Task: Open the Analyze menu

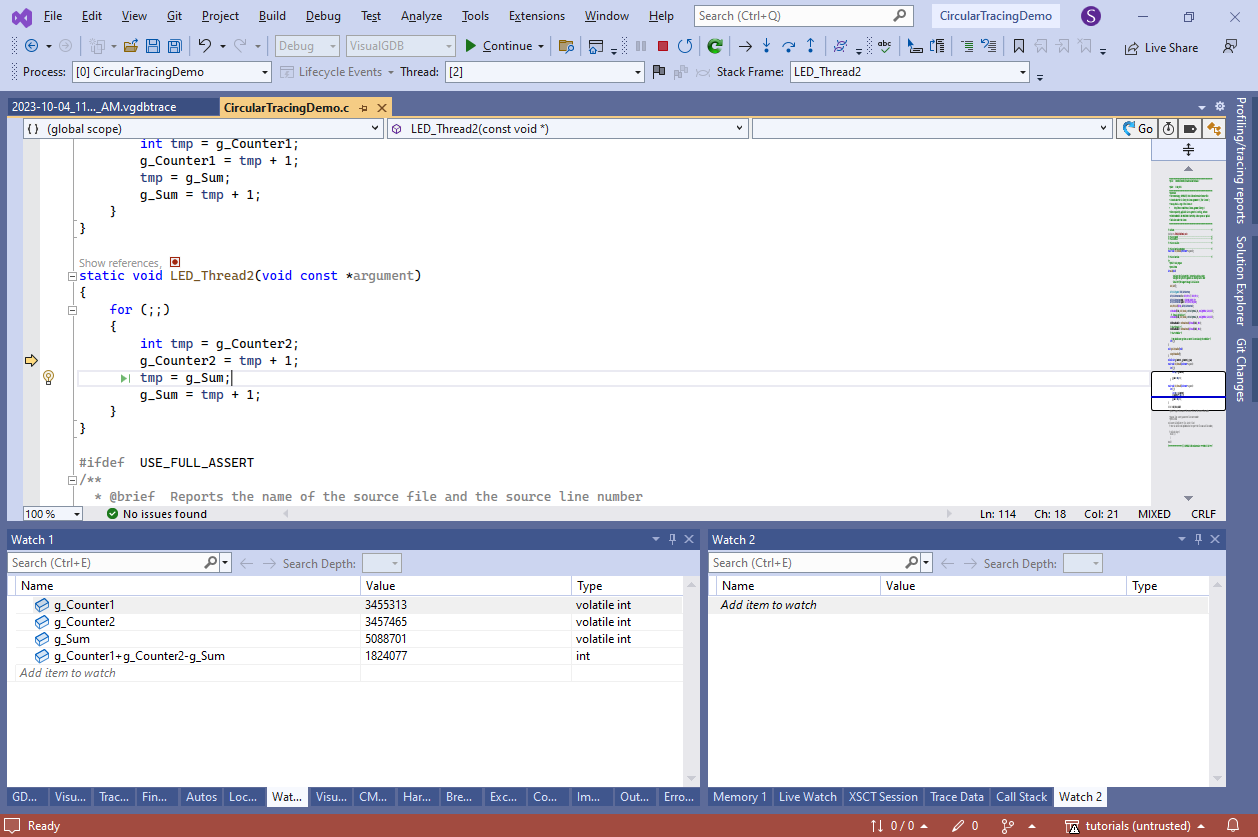Action: tap(421, 16)
